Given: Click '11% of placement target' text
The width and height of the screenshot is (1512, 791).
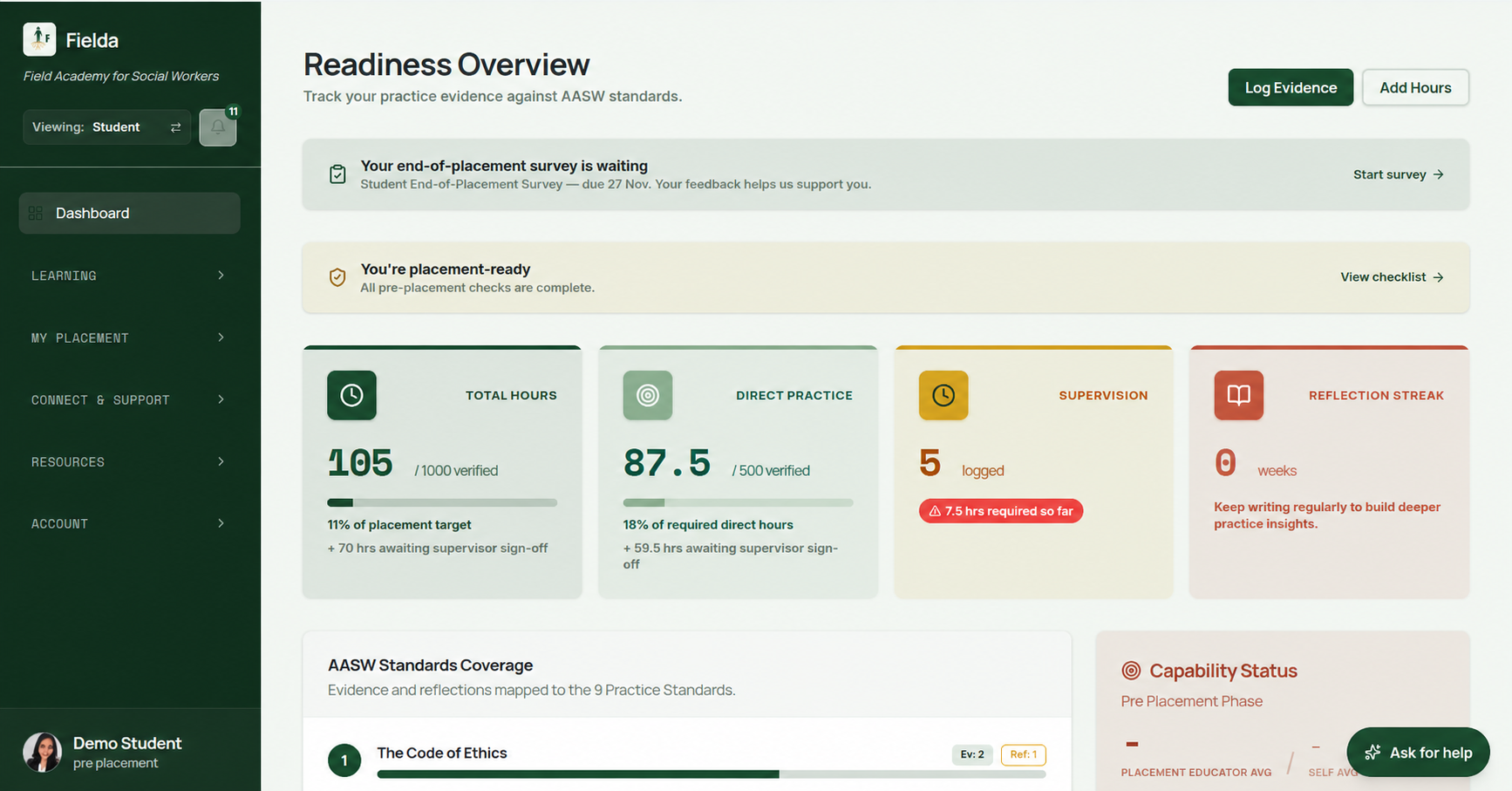Looking at the screenshot, I should click(399, 525).
